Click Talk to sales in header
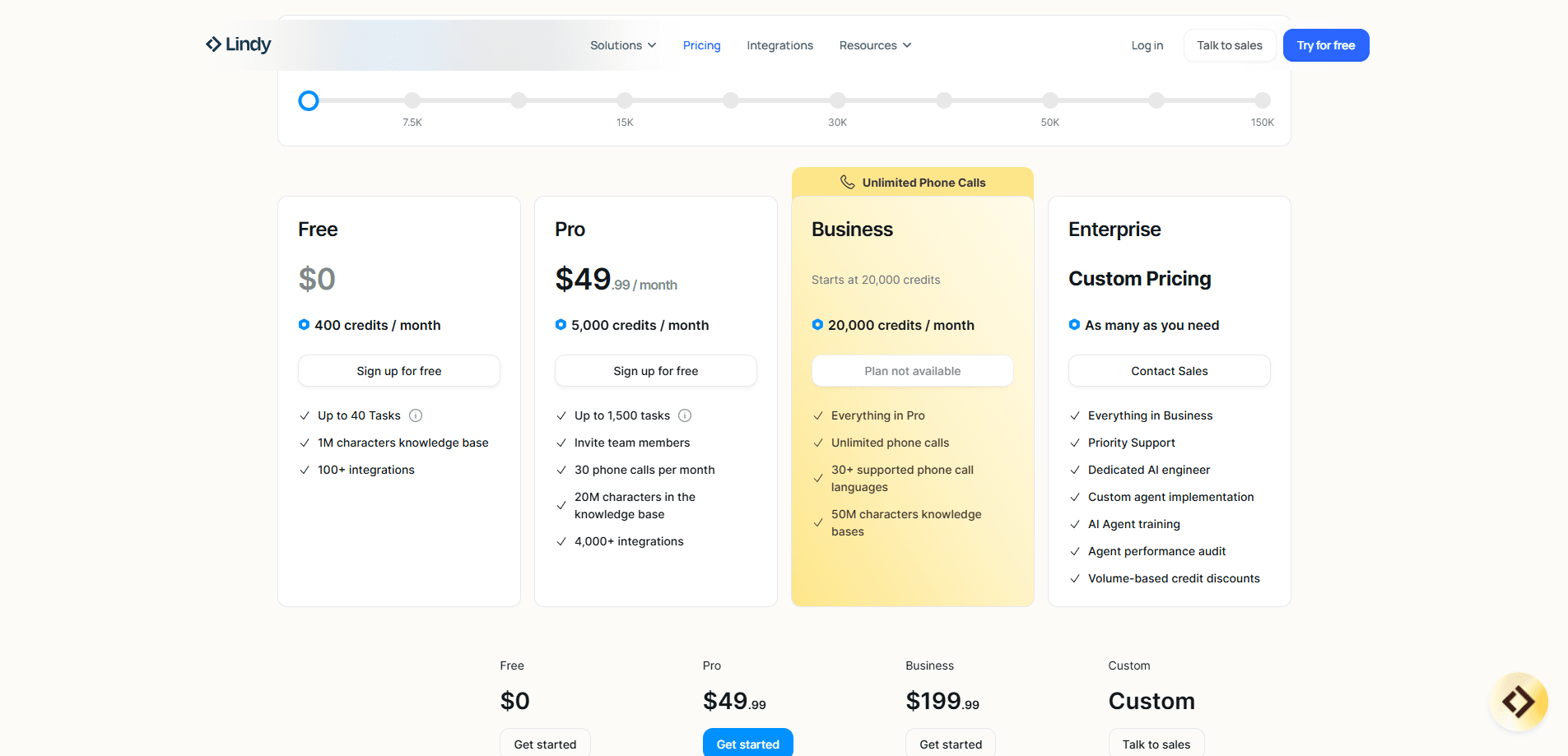Viewport: 1568px width, 756px height. pos(1229,45)
